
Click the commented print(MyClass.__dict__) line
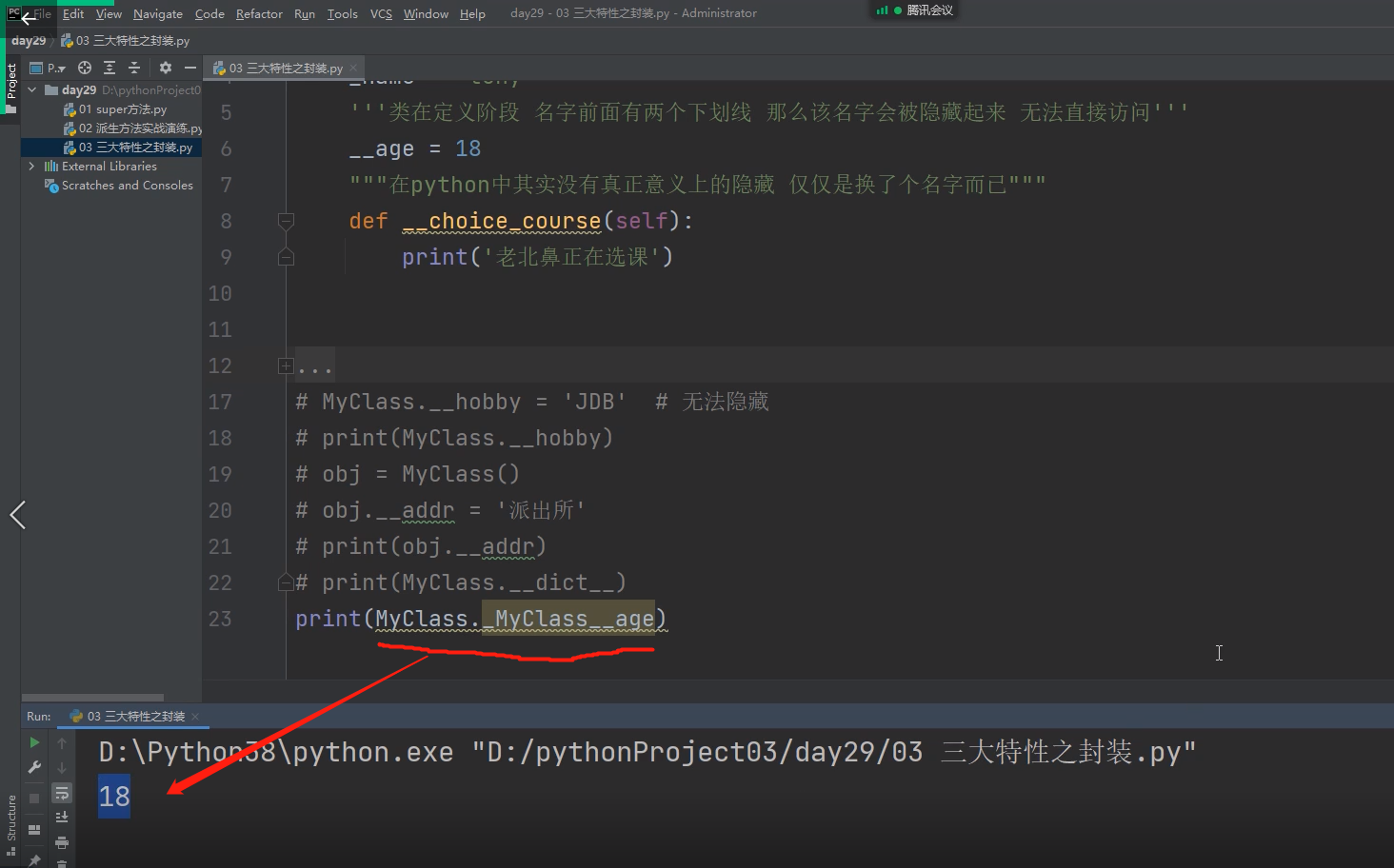[461, 583]
